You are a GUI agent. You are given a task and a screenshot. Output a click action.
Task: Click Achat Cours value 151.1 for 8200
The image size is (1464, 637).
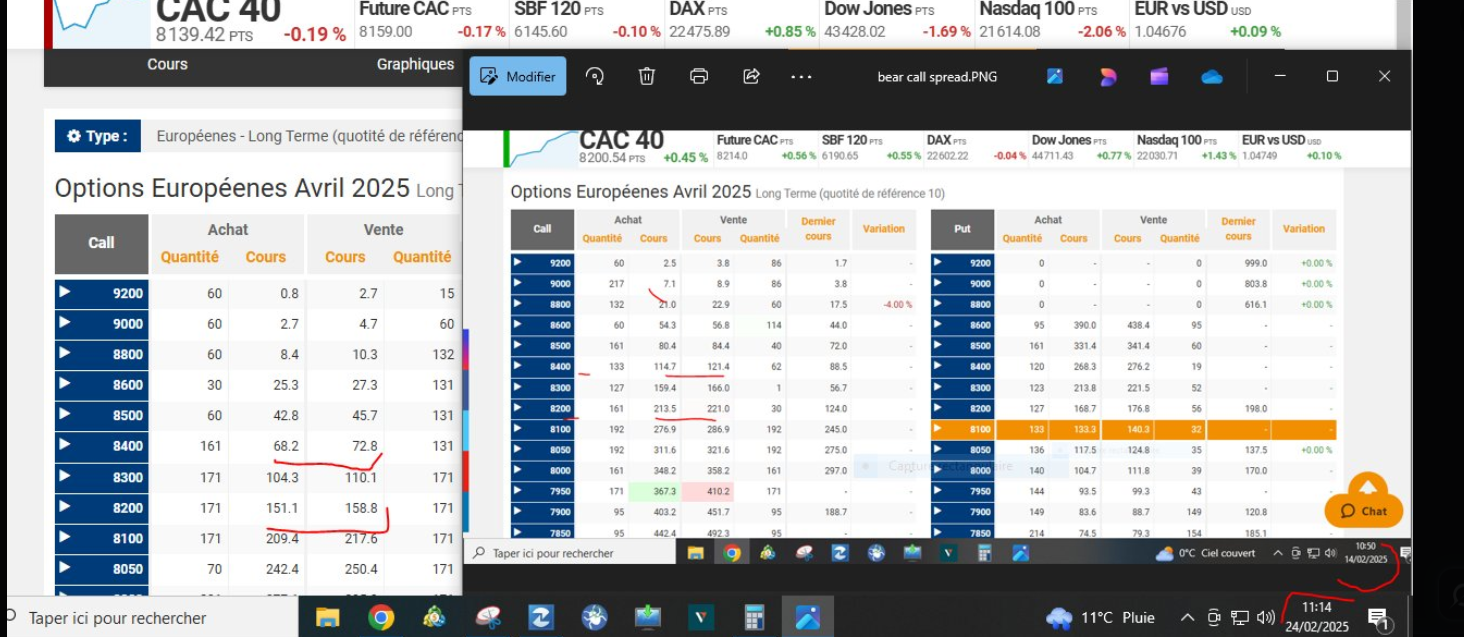click(x=282, y=508)
